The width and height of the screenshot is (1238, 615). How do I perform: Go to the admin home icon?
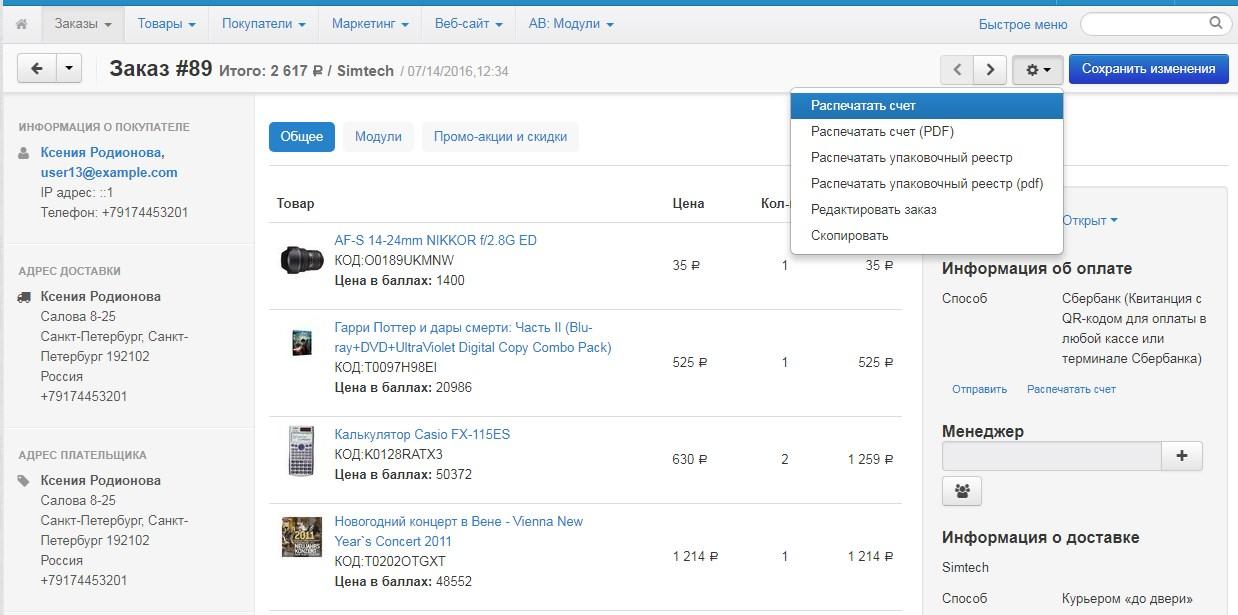21,23
